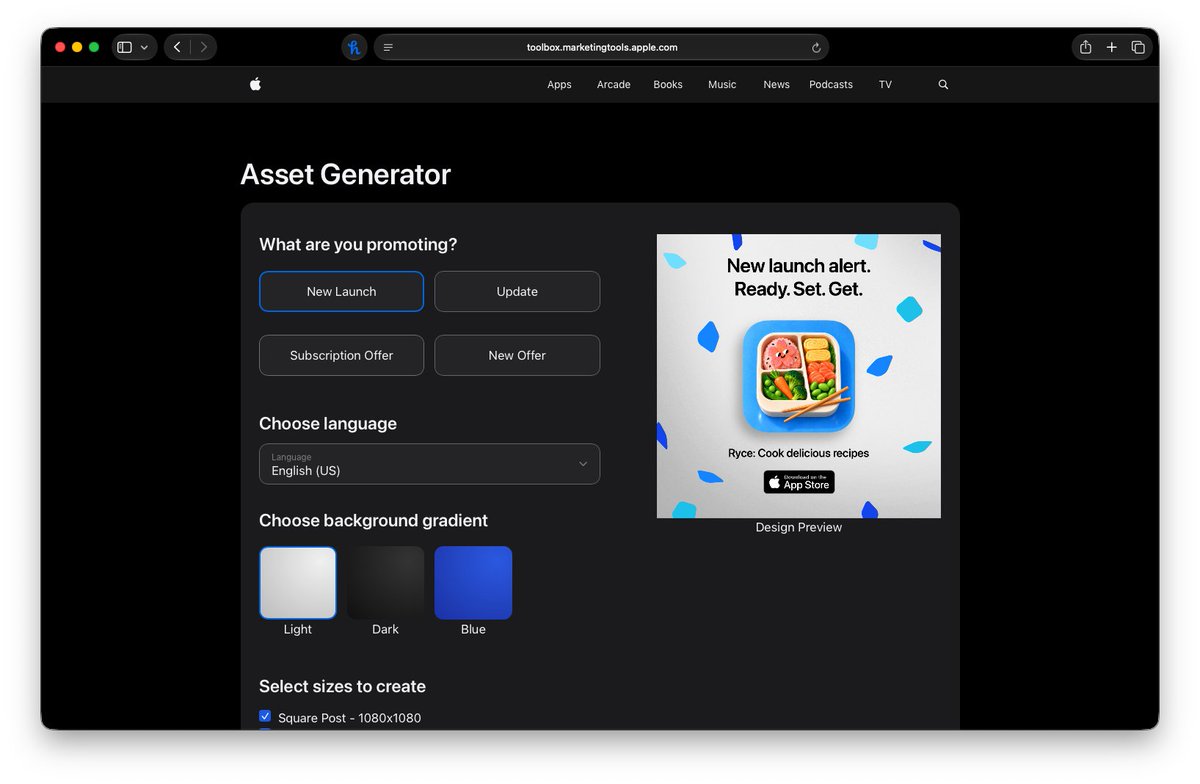Pick the Blue background gradient swatch
This screenshot has height=784, width=1200.
[x=473, y=583]
